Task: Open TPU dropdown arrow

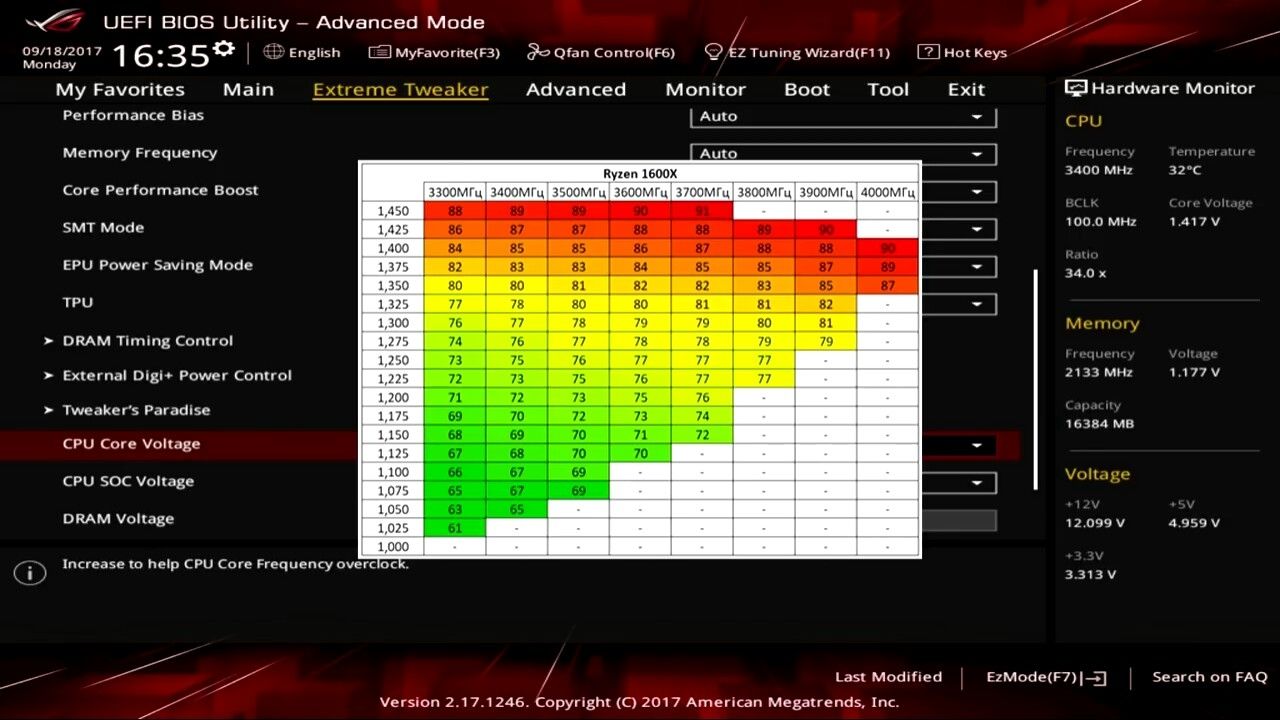Action: (977, 304)
